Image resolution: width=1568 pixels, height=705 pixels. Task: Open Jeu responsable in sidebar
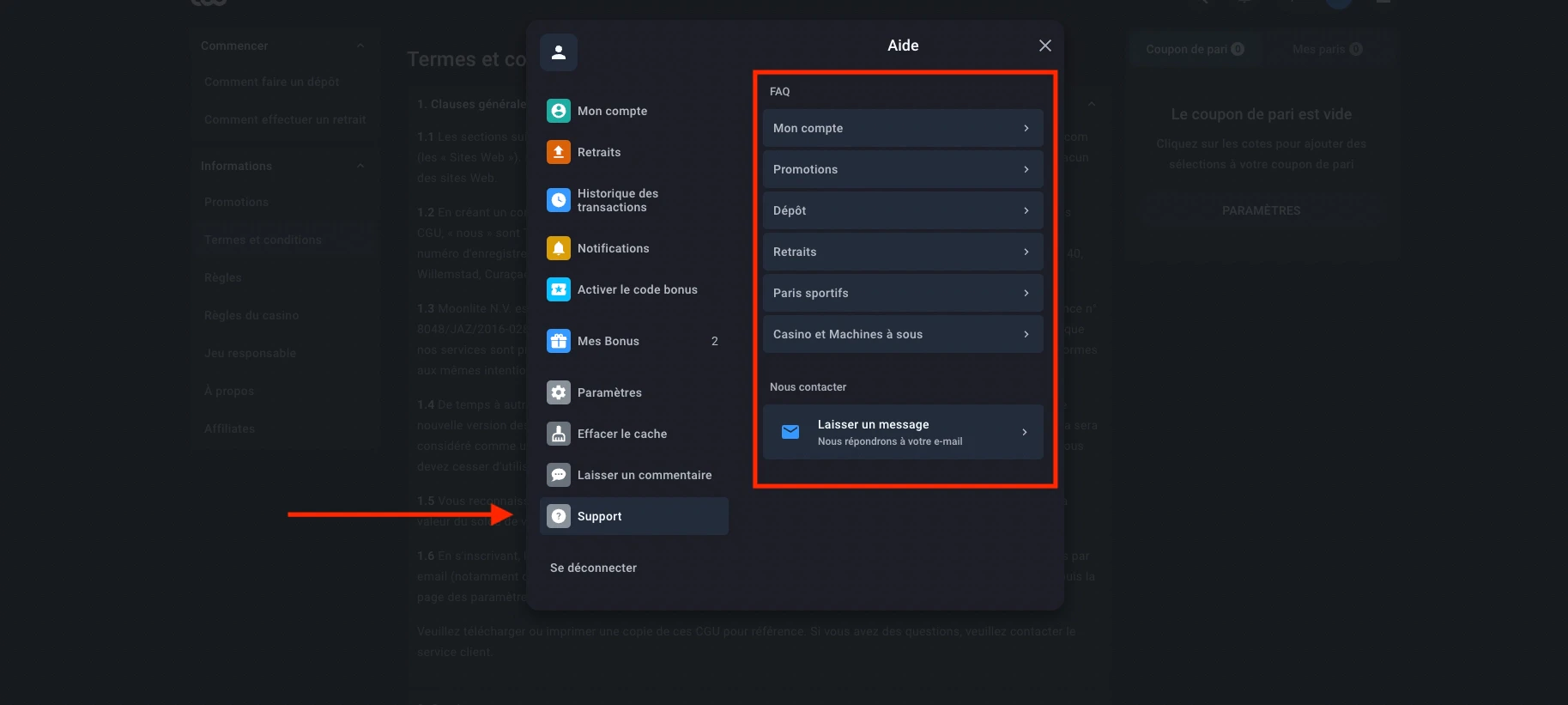(x=250, y=353)
